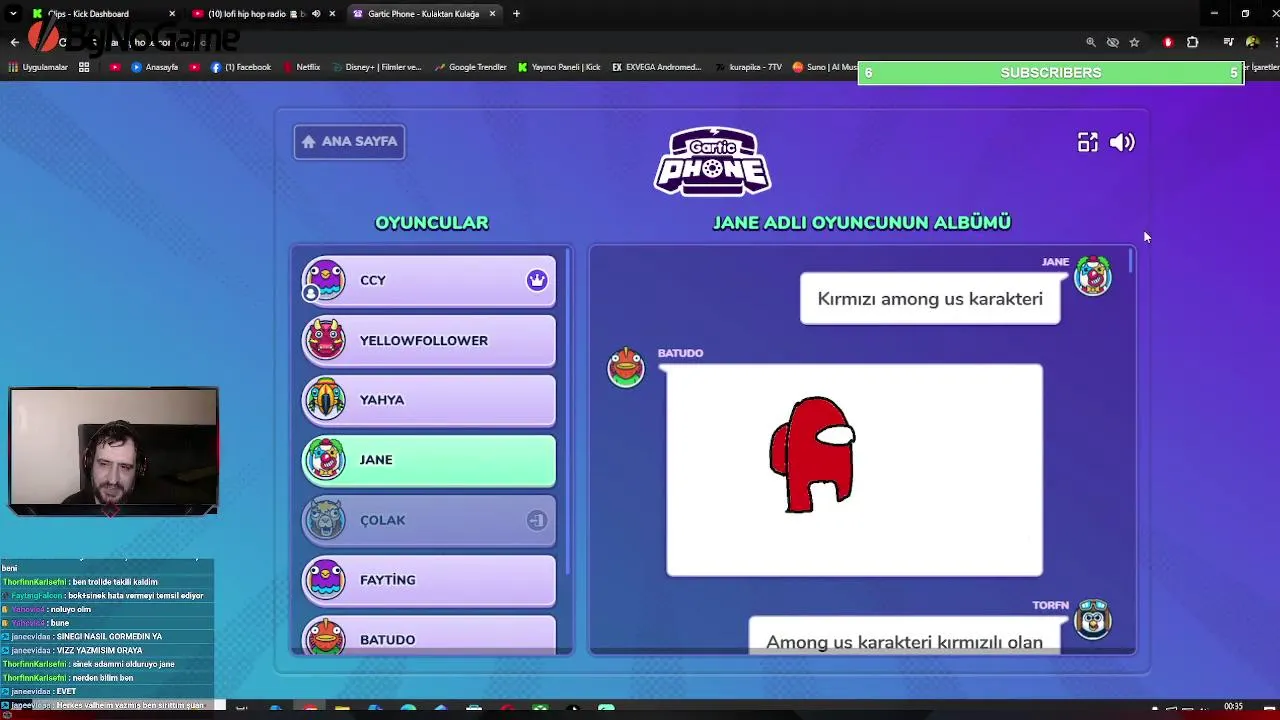Open the browser extensions puzzle menu

tap(1192, 42)
